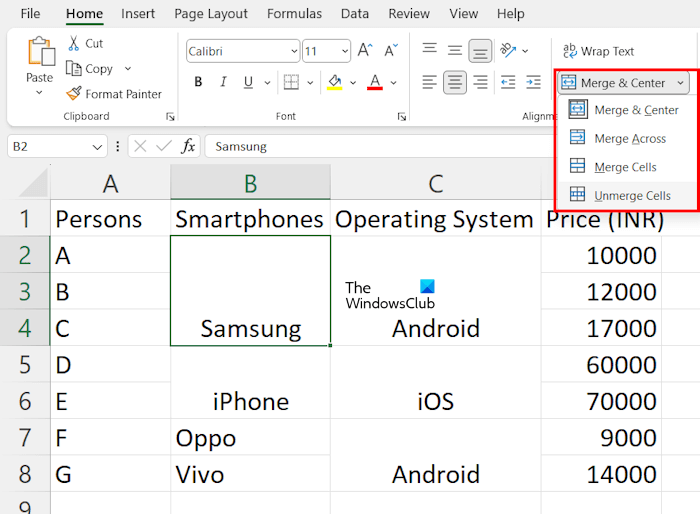Click the Merge & Center ribbon button
The image size is (700, 514).
(614, 83)
